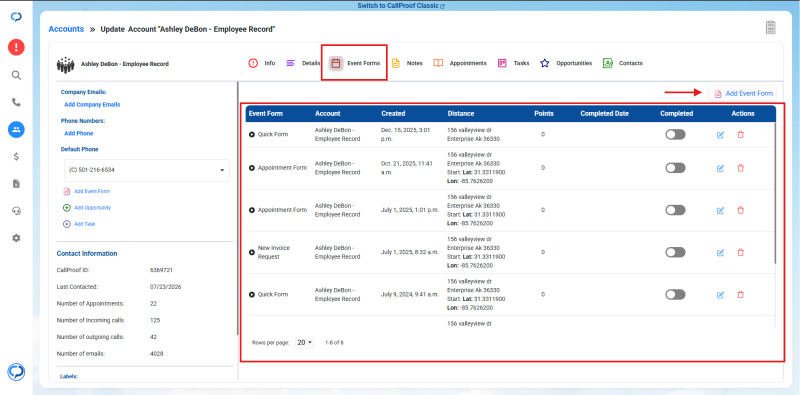Click the clipboard icon at top right
Viewport: 800px width, 395px height.
[x=771, y=28]
